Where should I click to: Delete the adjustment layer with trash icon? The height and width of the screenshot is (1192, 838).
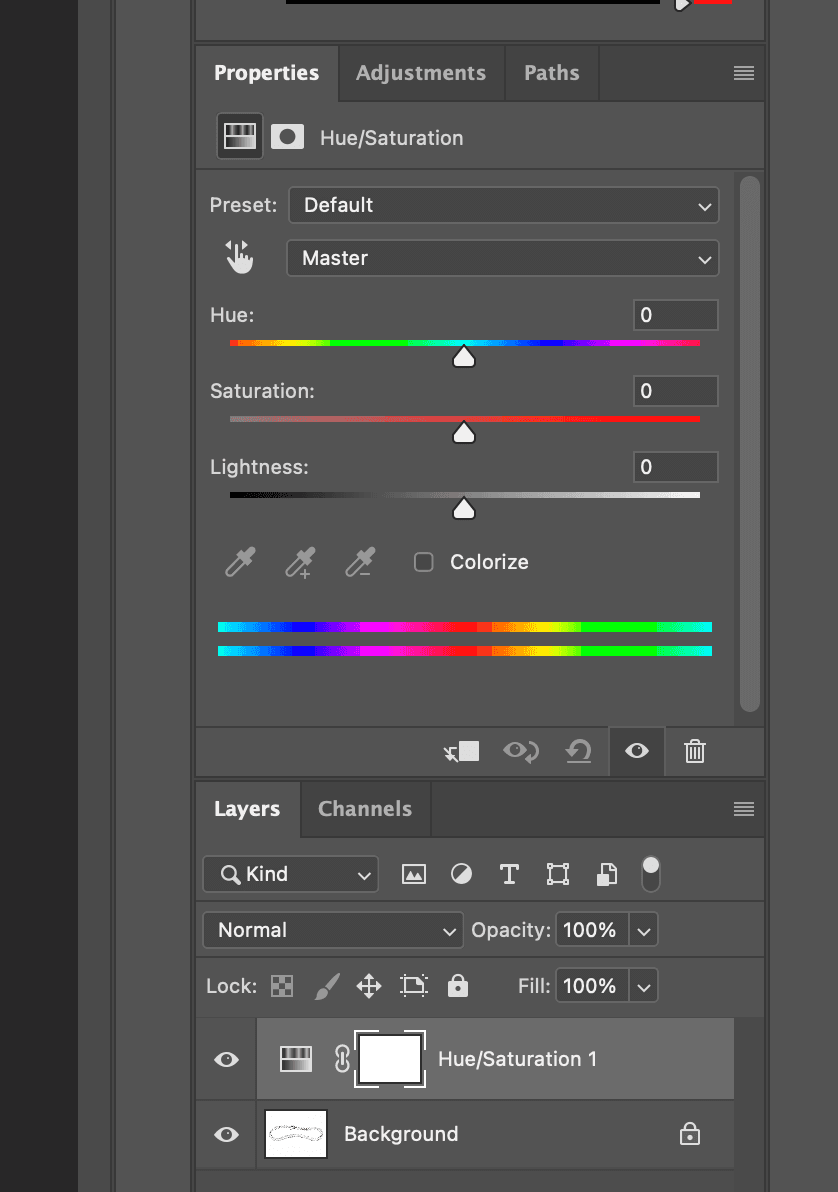[695, 751]
